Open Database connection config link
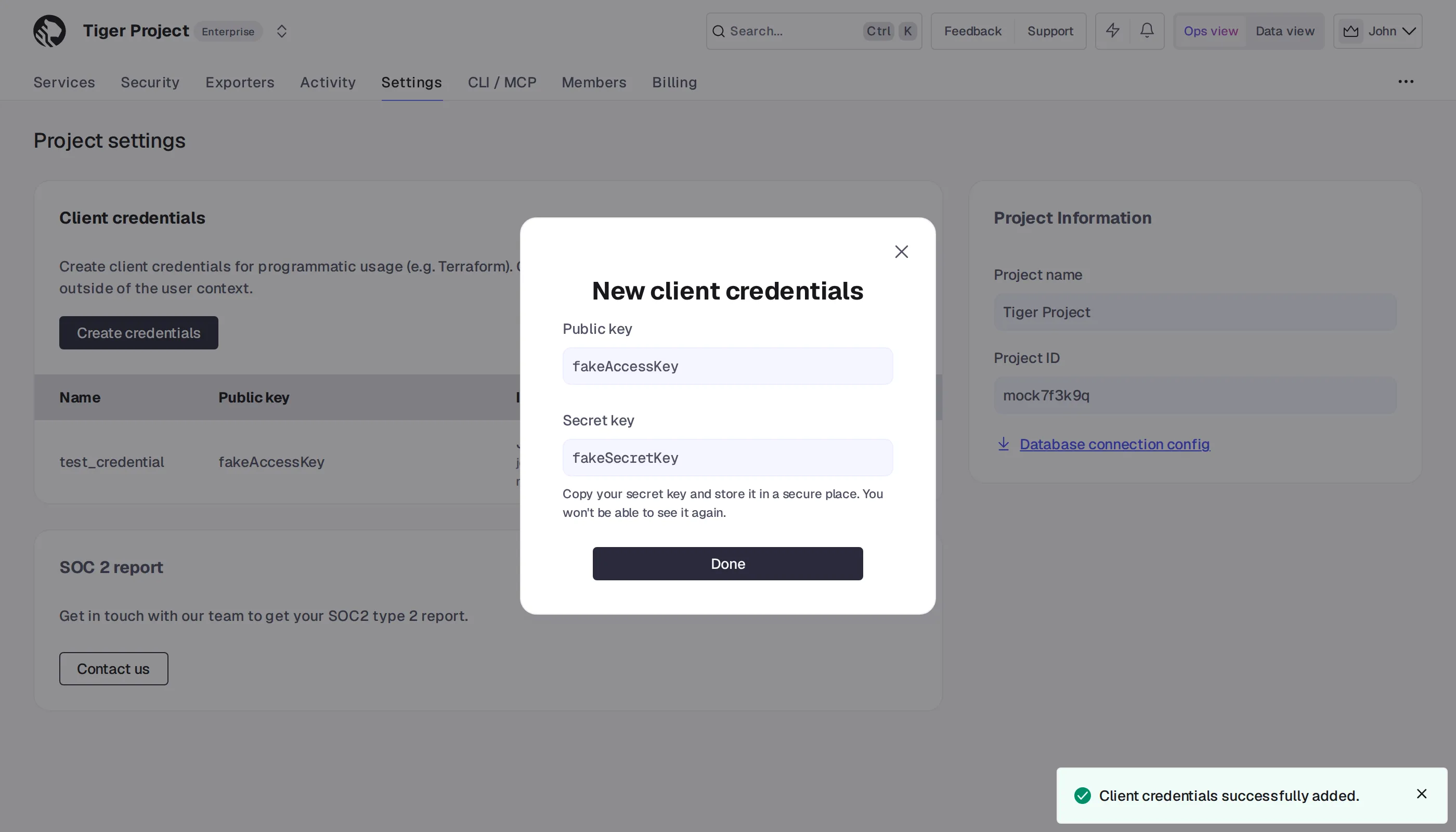Image resolution: width=1456 pixels, height=832 pixels. (1114, 444)
